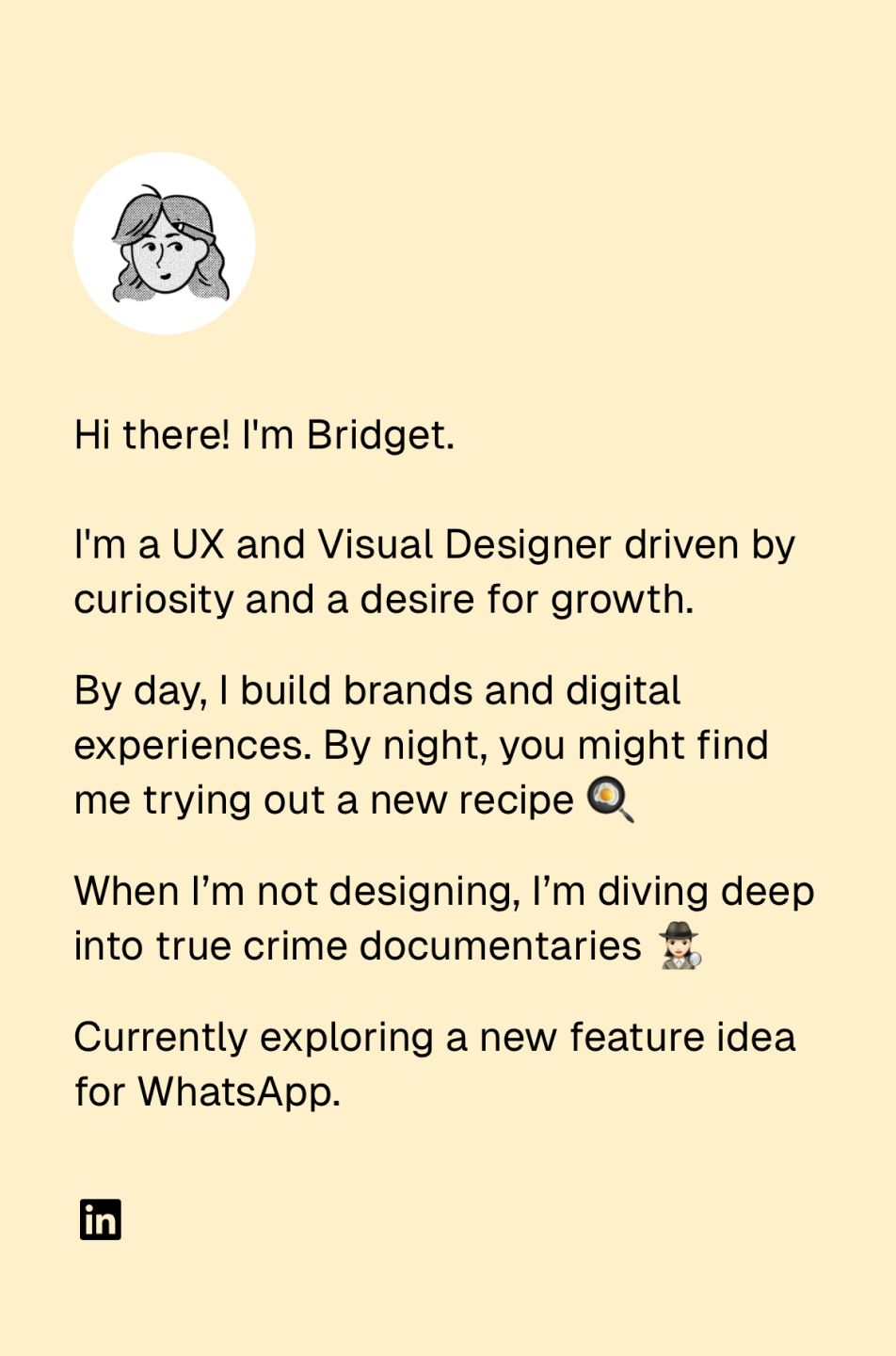Click the word 'Designer' in the intro

click(528, 545)
